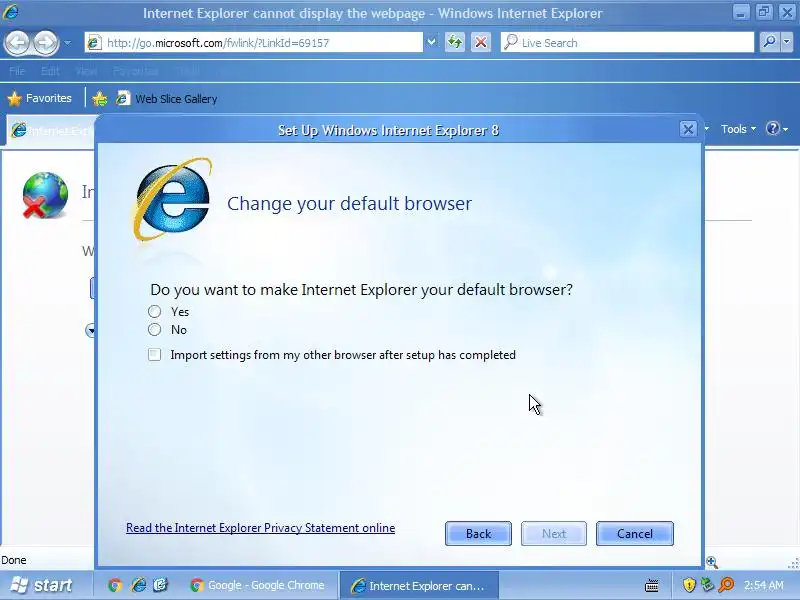Click Change your default browser heading

point(349,203)
